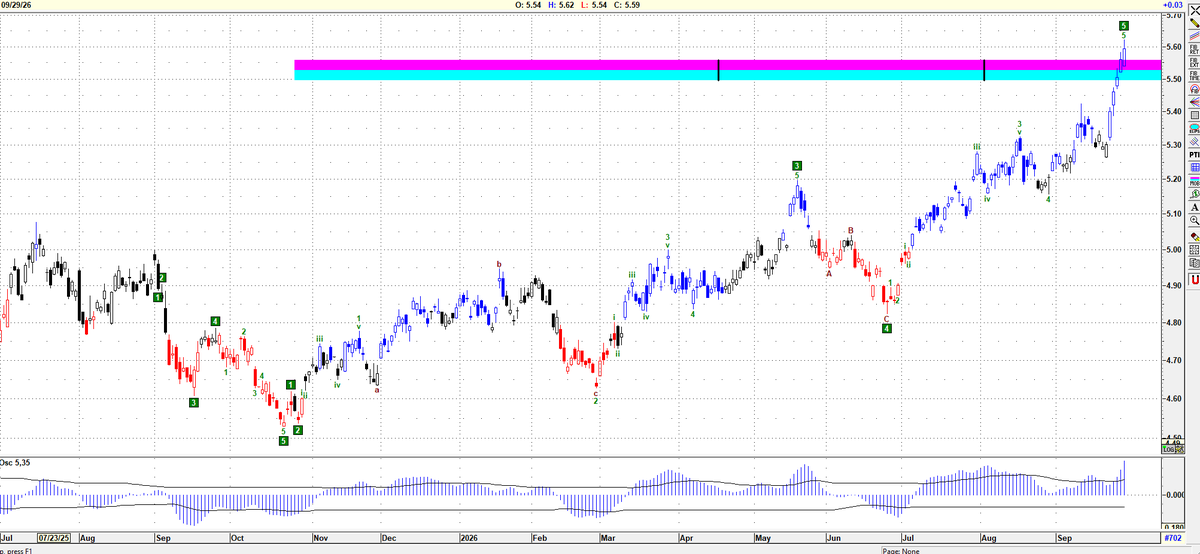
Task: Click the boxed wave 4 below red C
Action: pyautogui.click(x=887, y=328)
